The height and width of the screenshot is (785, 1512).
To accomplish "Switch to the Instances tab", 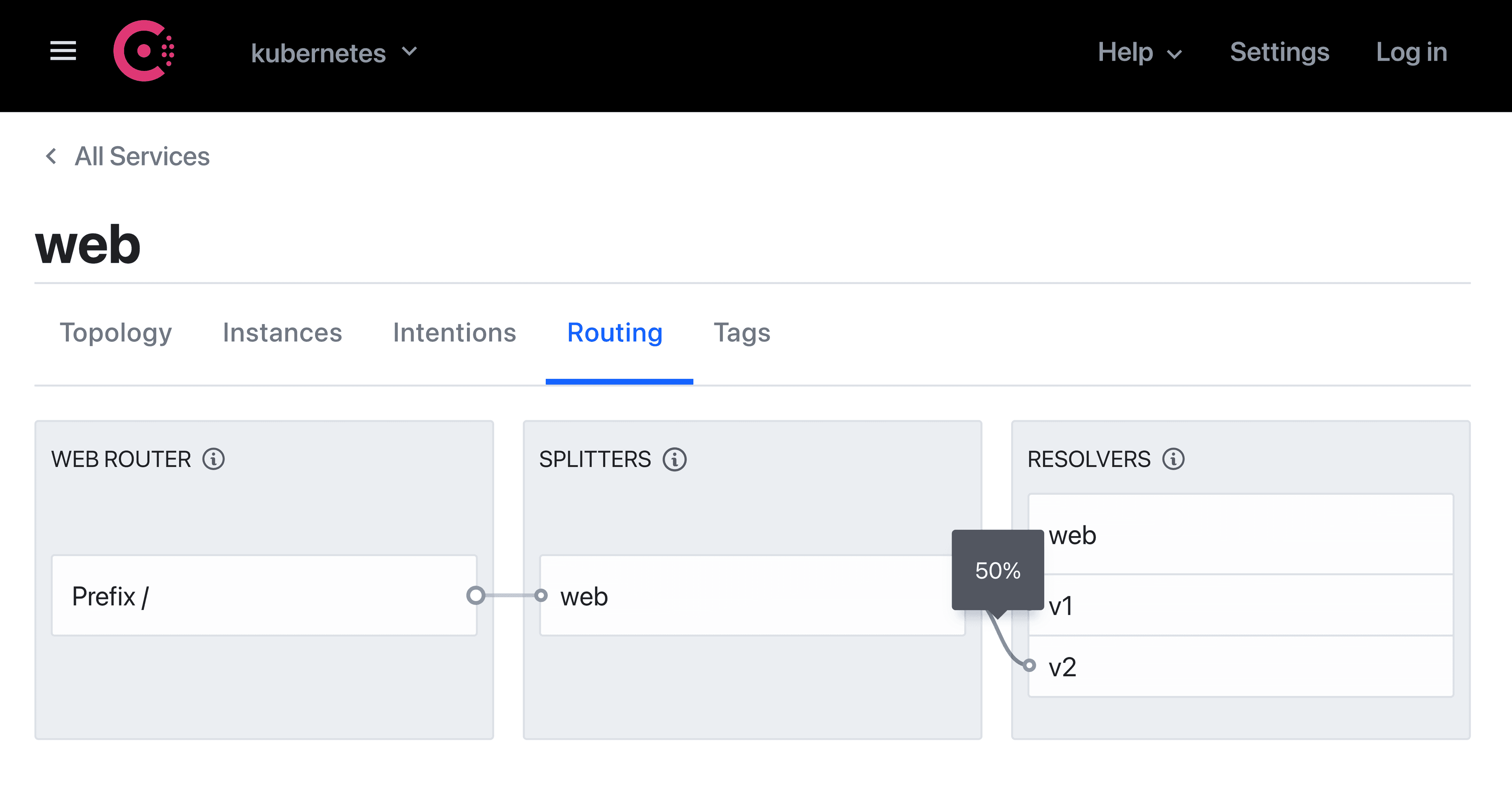I will coord(282,333).
